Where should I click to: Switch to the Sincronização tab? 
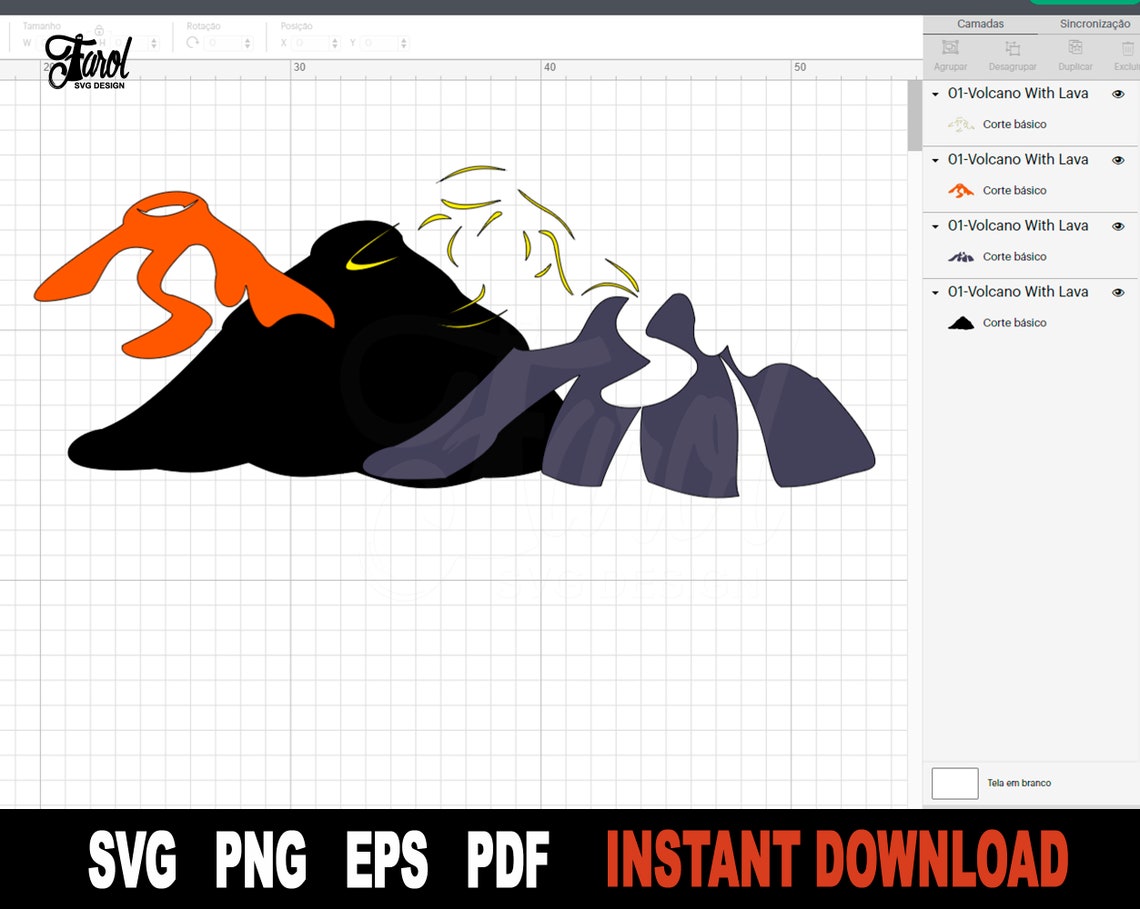pyautogui.click(x=1095, y=23)
